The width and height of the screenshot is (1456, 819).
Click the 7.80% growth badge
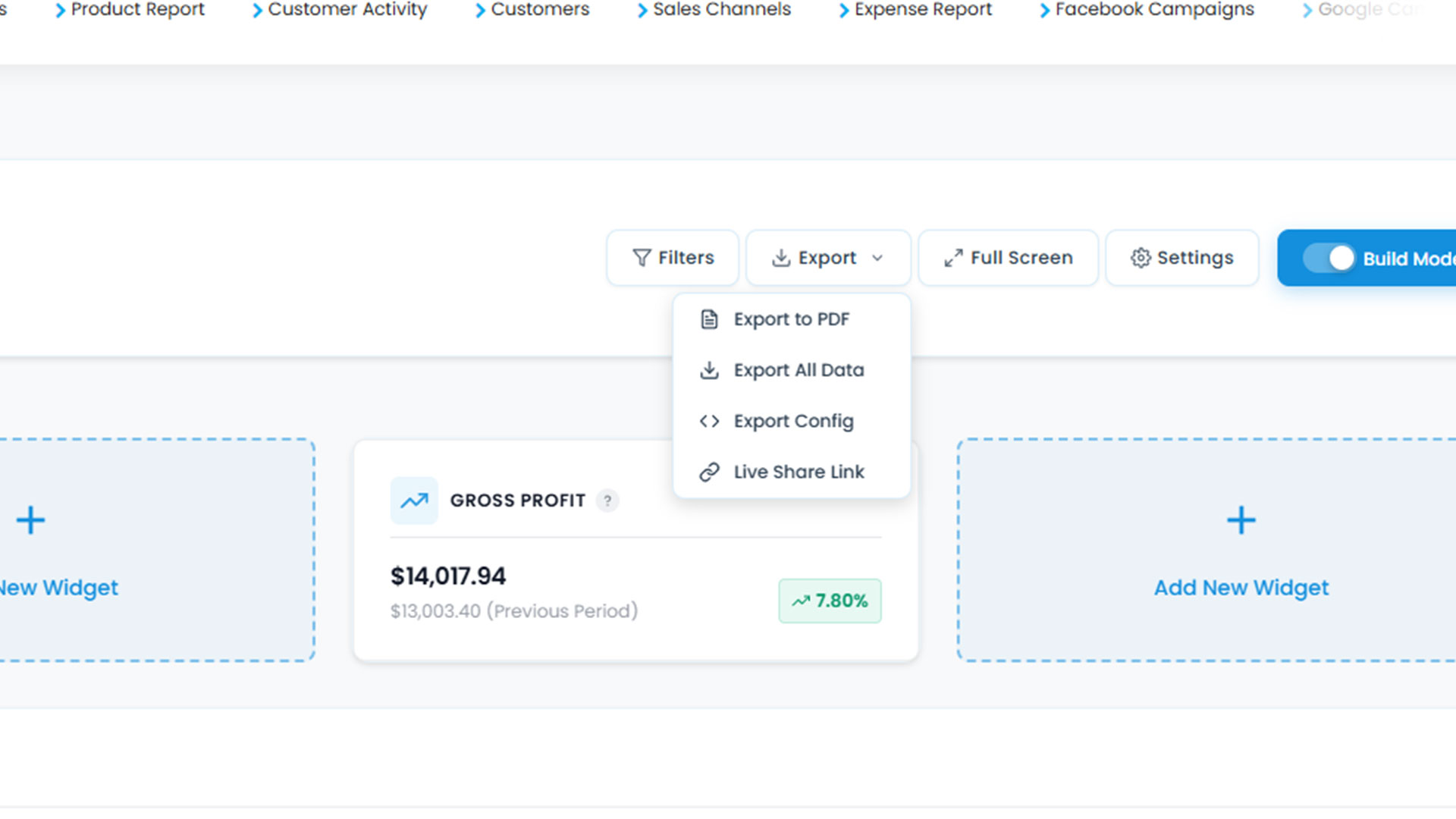pos(830,601)
